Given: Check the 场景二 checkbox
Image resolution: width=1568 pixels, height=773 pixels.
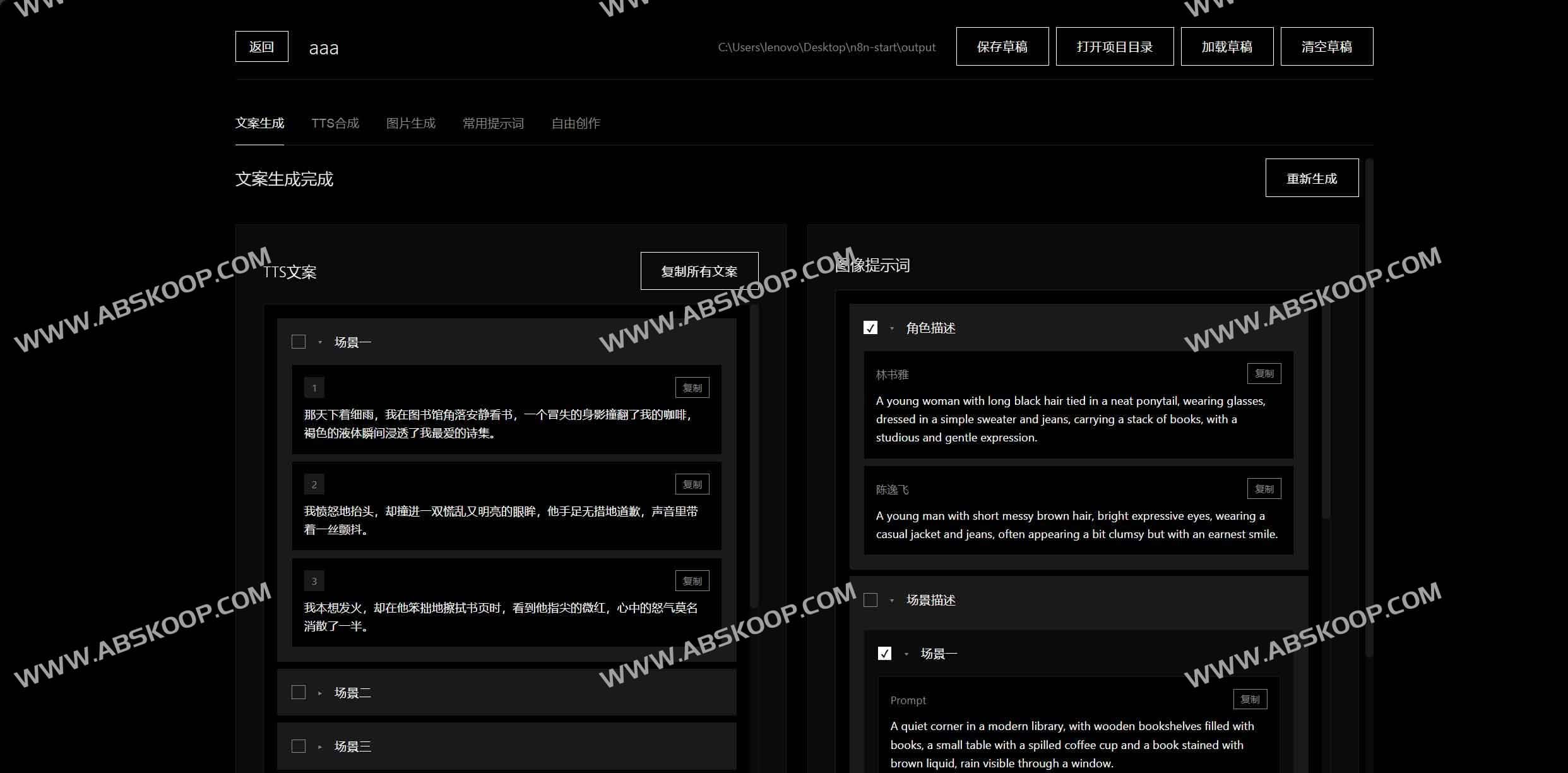Looking at the screenshot, I should click(298, 692).
